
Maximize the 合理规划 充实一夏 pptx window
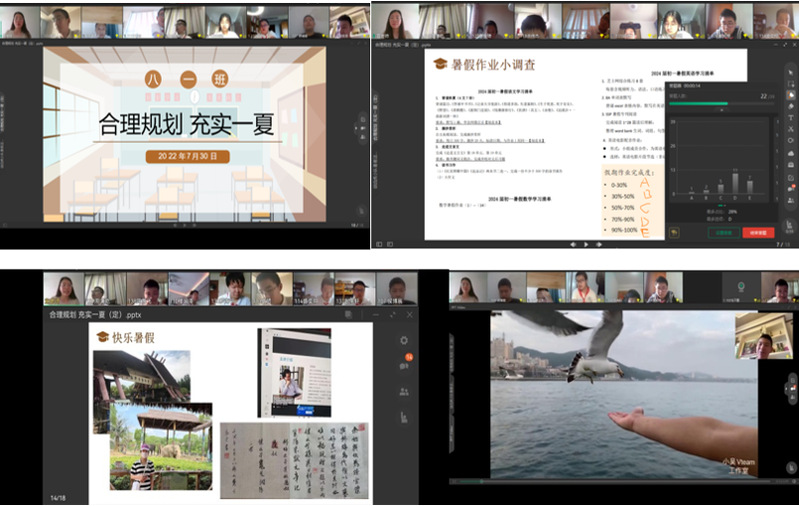point(391,314)
